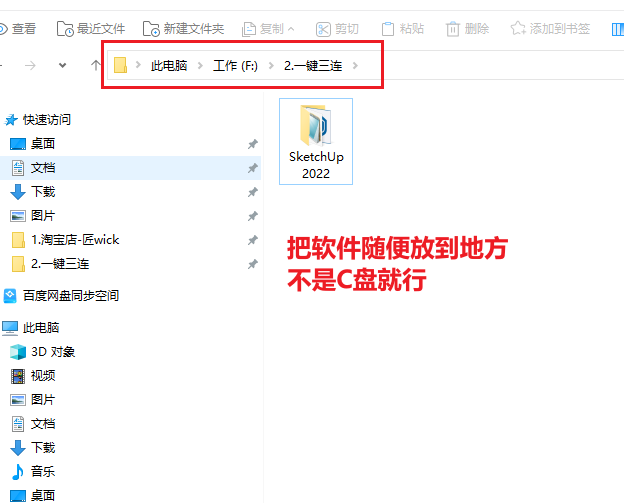Open recent locations dropdown chevron
The image size is (624, 503).
pyautogui.click(x=62, y=65)
